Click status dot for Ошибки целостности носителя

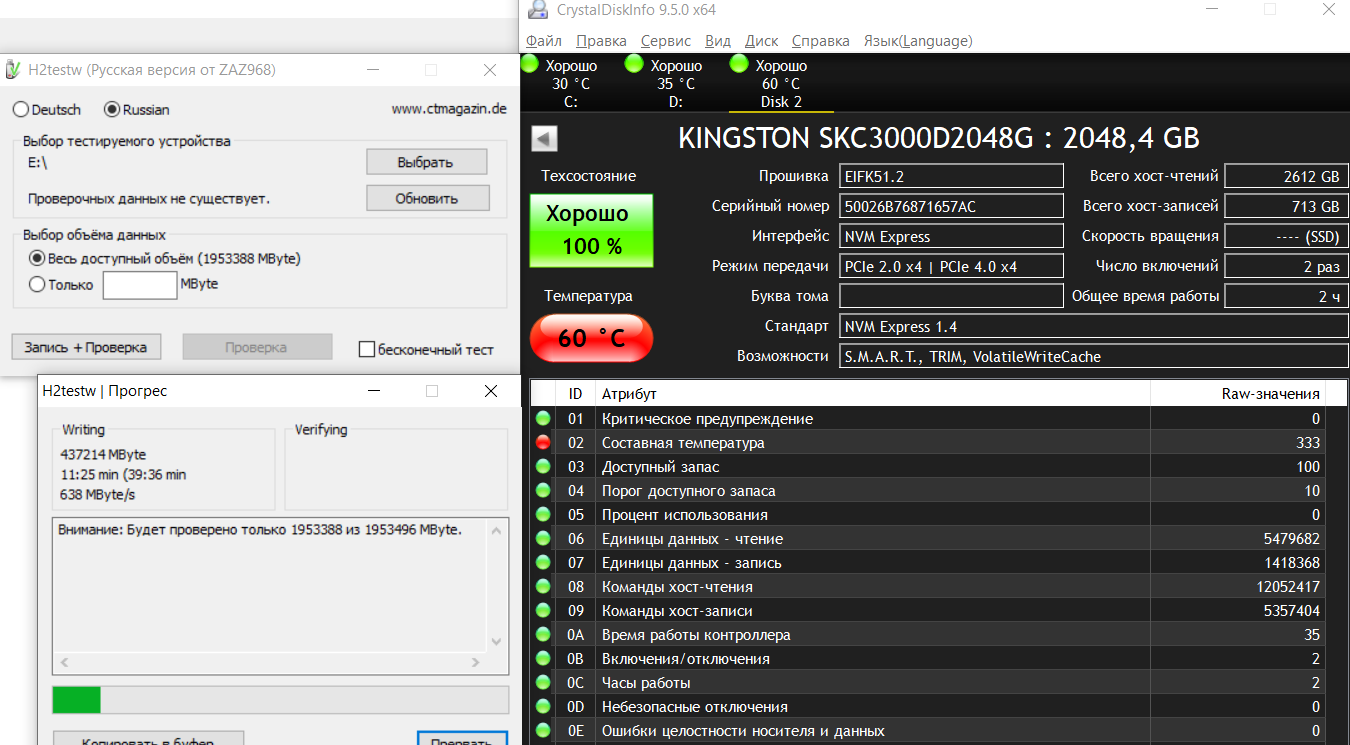point(543,731)
